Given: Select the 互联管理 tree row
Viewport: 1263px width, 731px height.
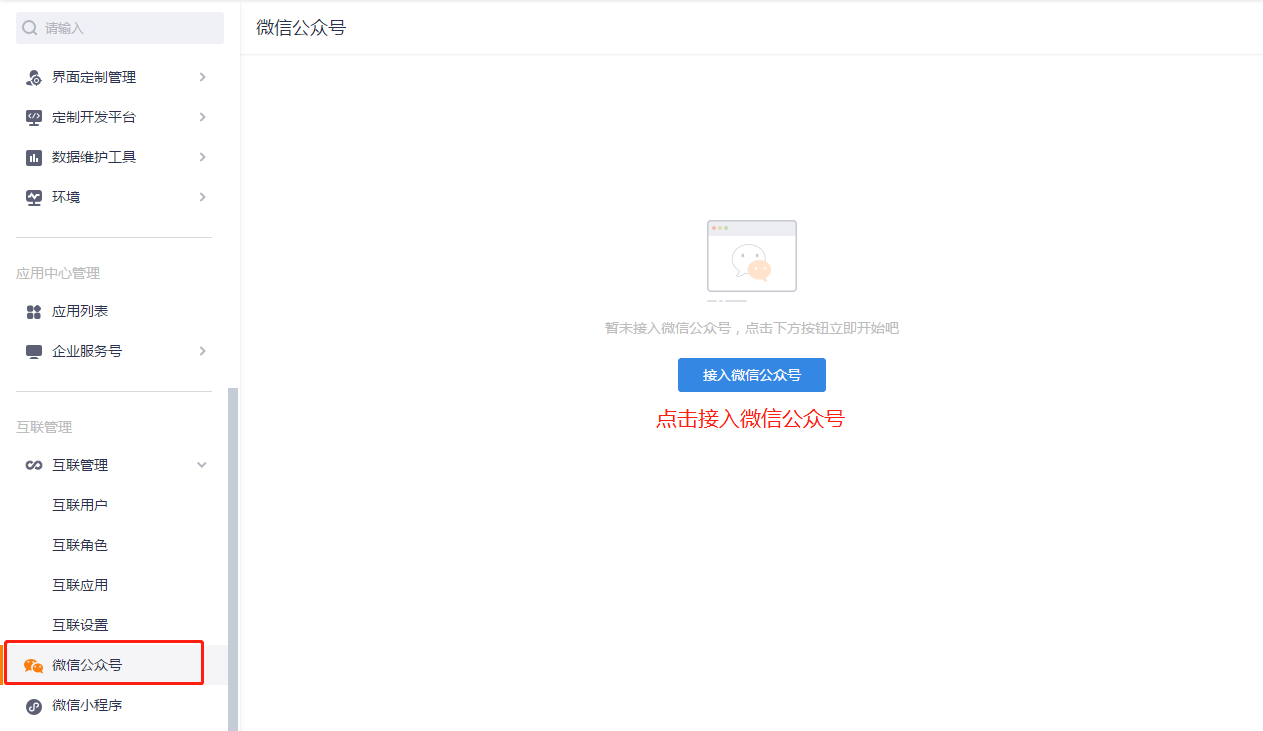Looking at the screenshot, I should coord(114,465).
